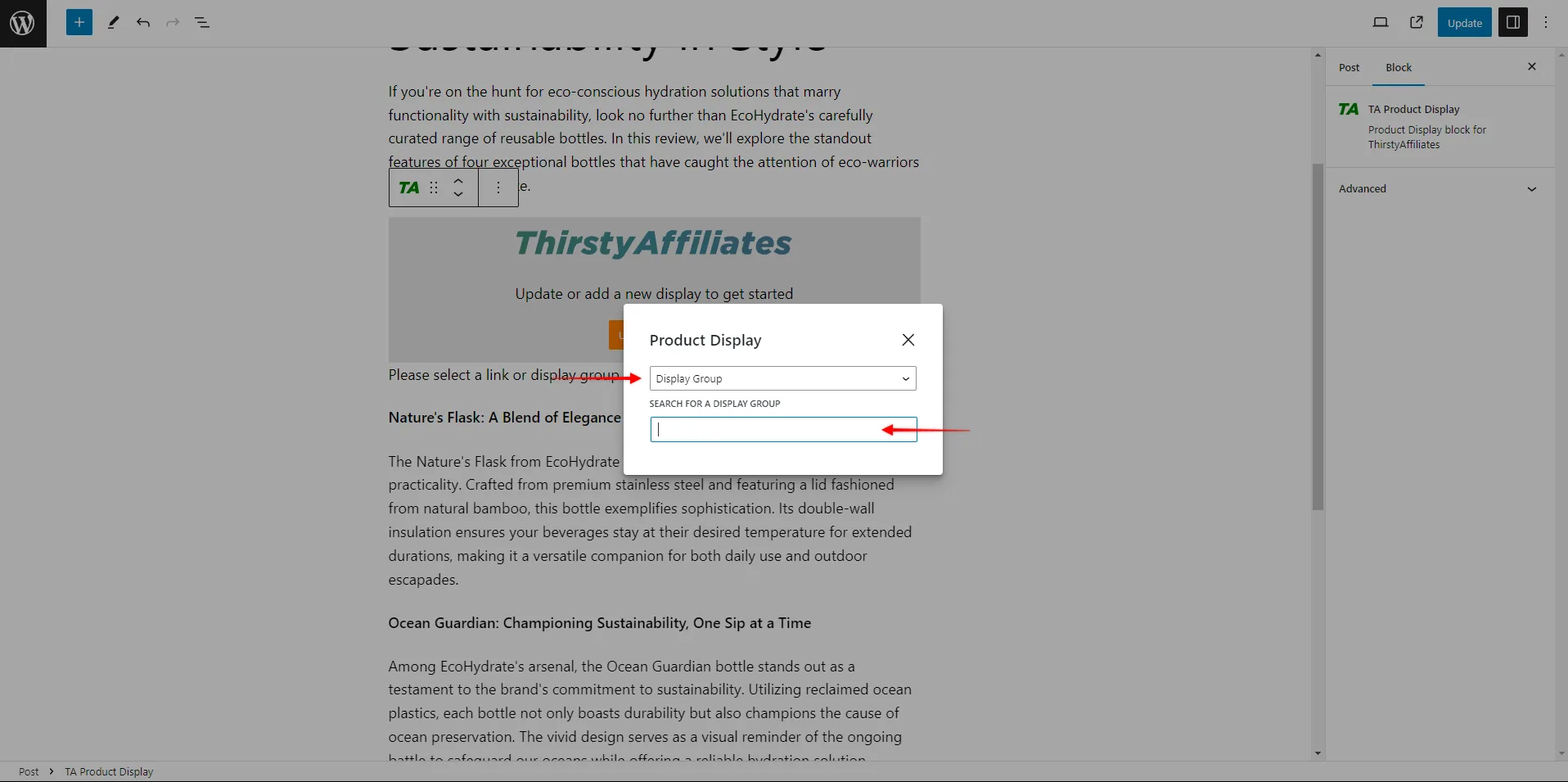Toggle the Settings sidebar panel
1568x782 pixels.
(x=1513, y=22)
